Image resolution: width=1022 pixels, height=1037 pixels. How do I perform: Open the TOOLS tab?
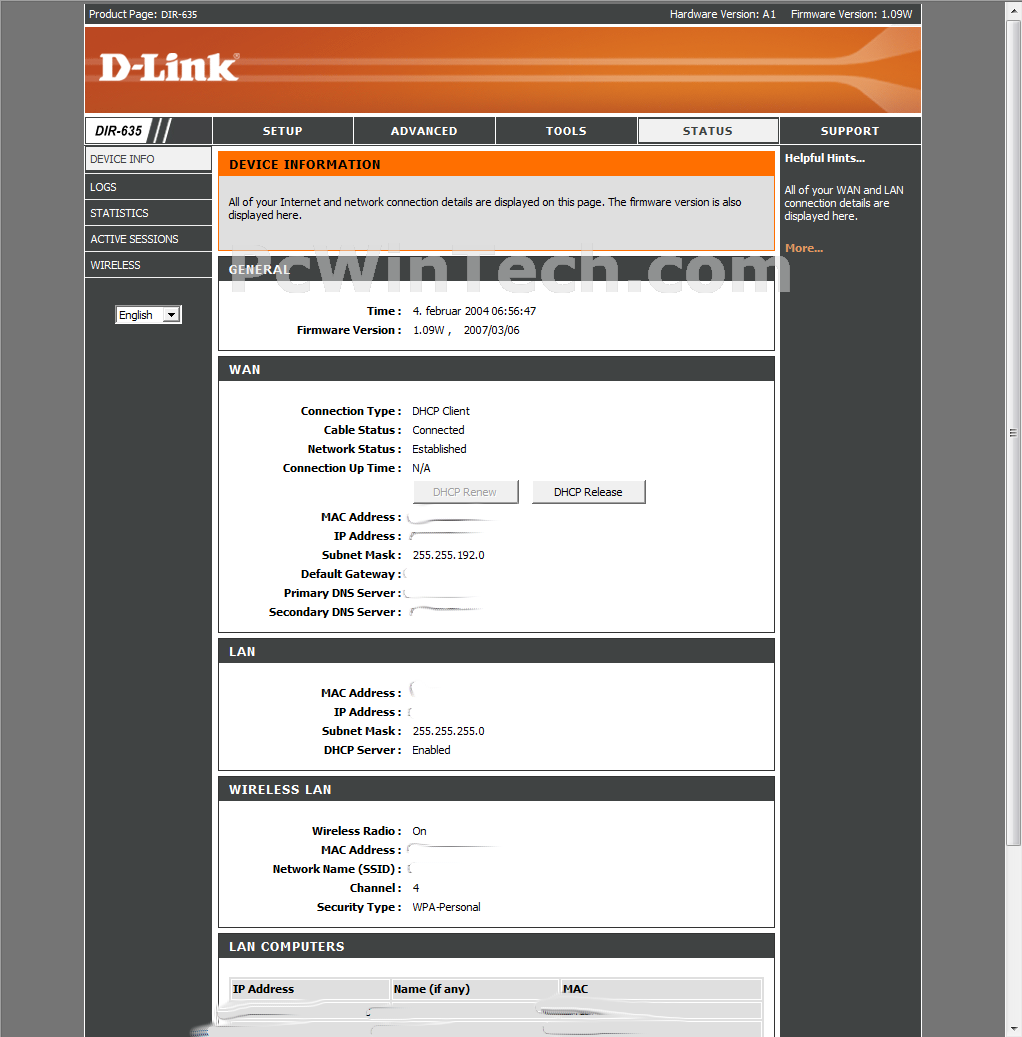pyautogui.click(x=566, y=131)
